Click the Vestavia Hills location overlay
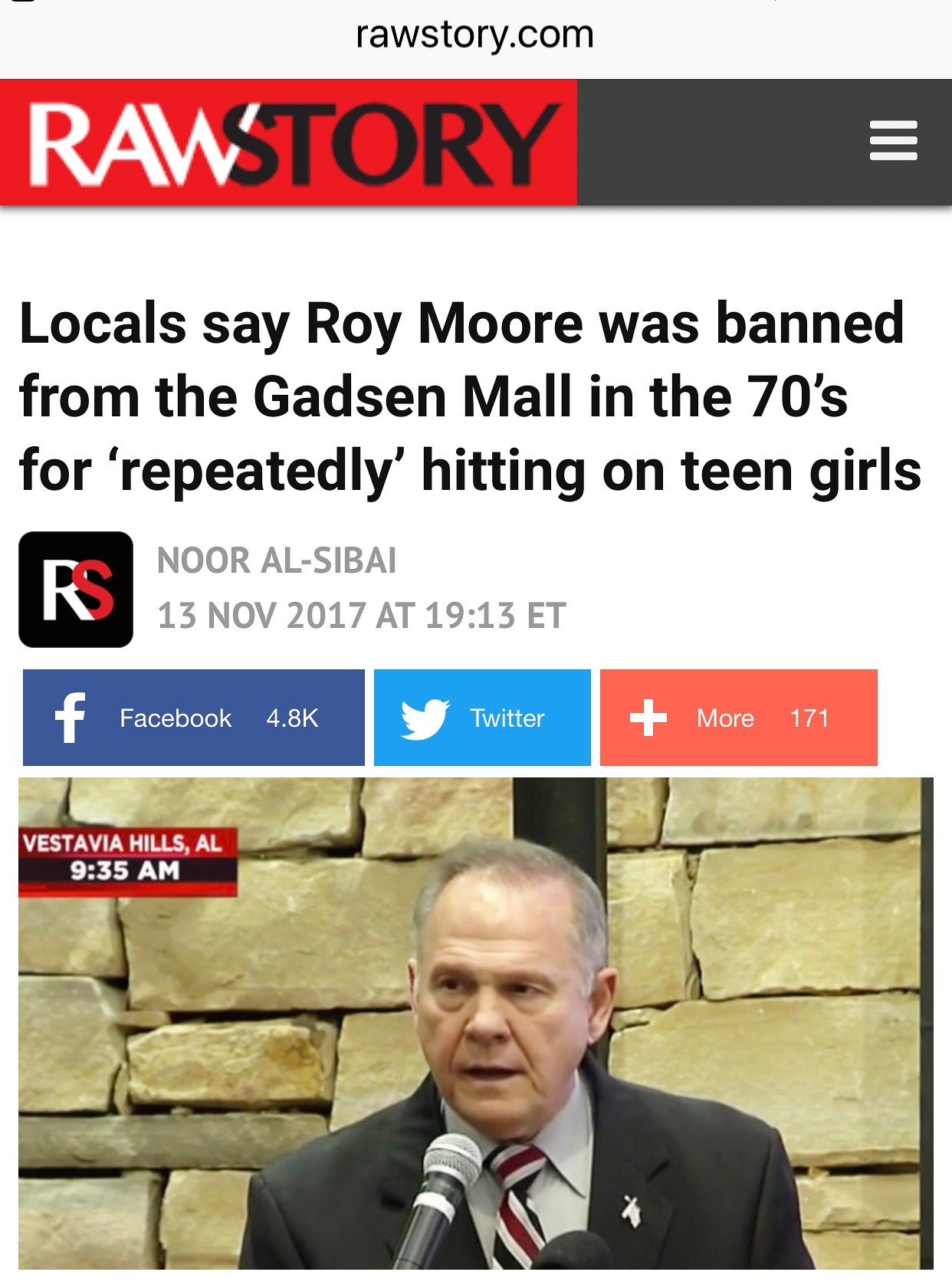The image size is (952, 1285). click(x=123, y=843)
